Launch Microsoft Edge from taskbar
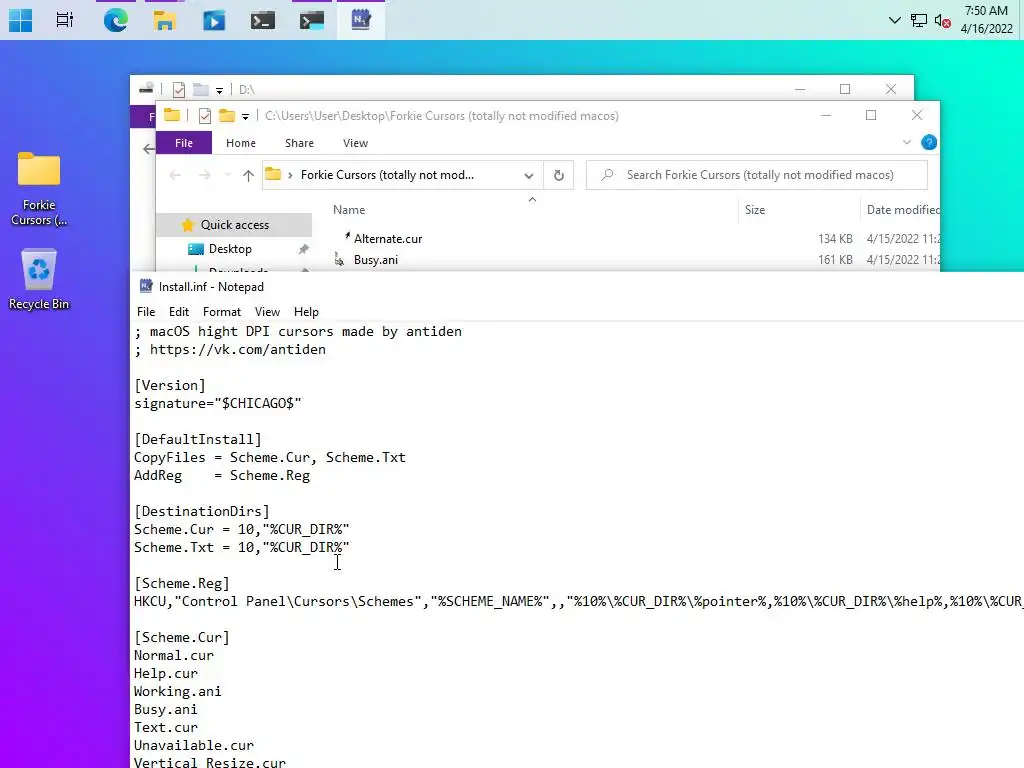This screenshot has width=1024, height=768. (116, 20)
